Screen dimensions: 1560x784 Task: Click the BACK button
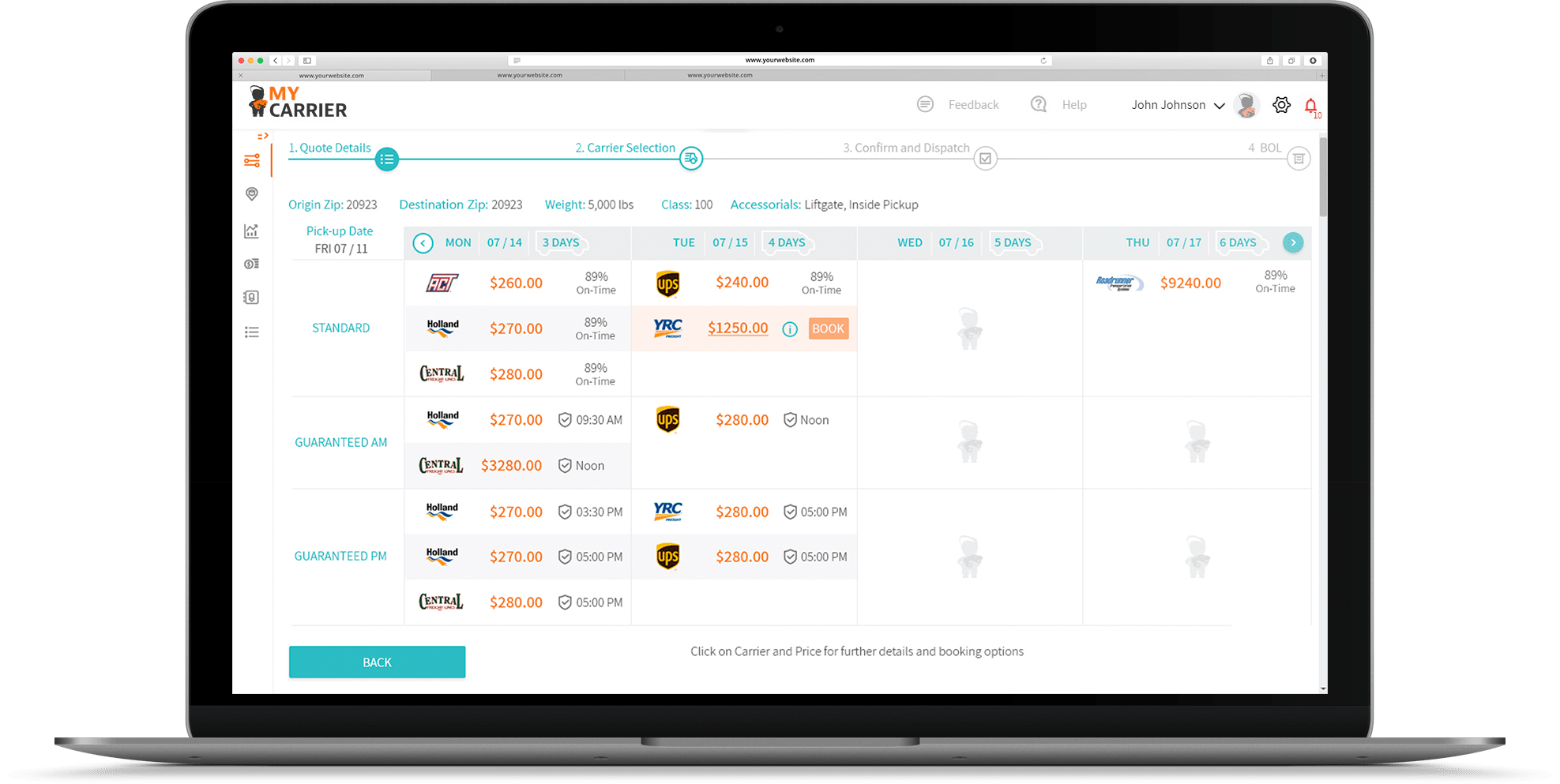(x=377, y=662)
